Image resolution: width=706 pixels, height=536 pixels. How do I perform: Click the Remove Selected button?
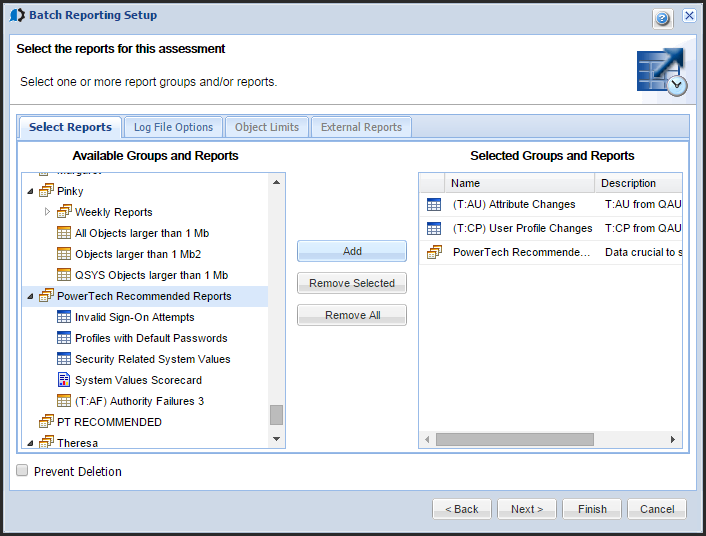352,283
